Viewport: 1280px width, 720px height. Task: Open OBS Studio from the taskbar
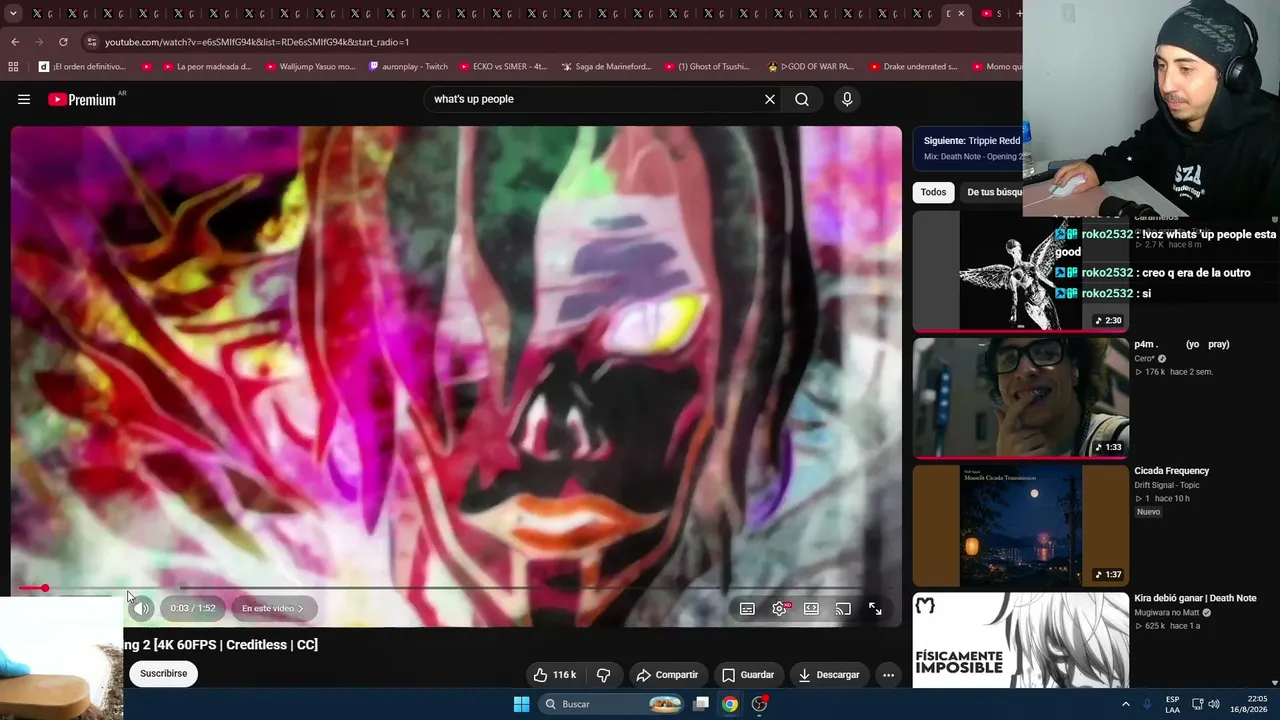(760, 704)
